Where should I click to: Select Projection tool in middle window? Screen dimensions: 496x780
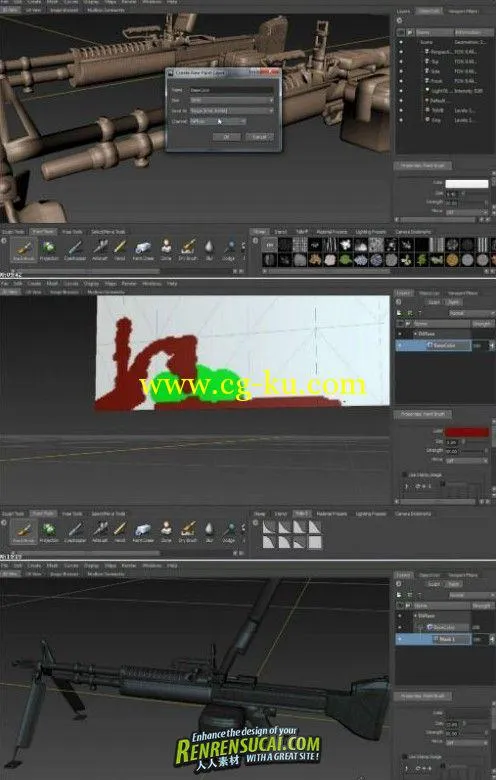coord(49,532)
